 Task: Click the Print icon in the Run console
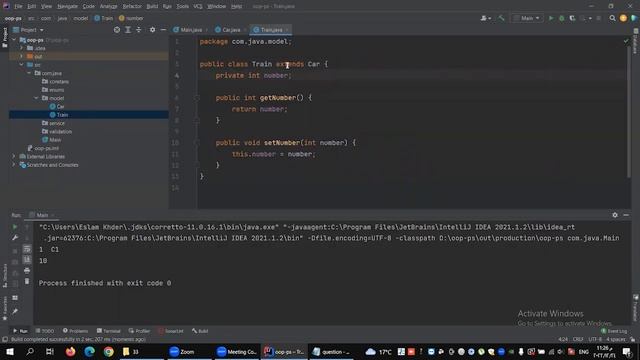tap(27, 270)
